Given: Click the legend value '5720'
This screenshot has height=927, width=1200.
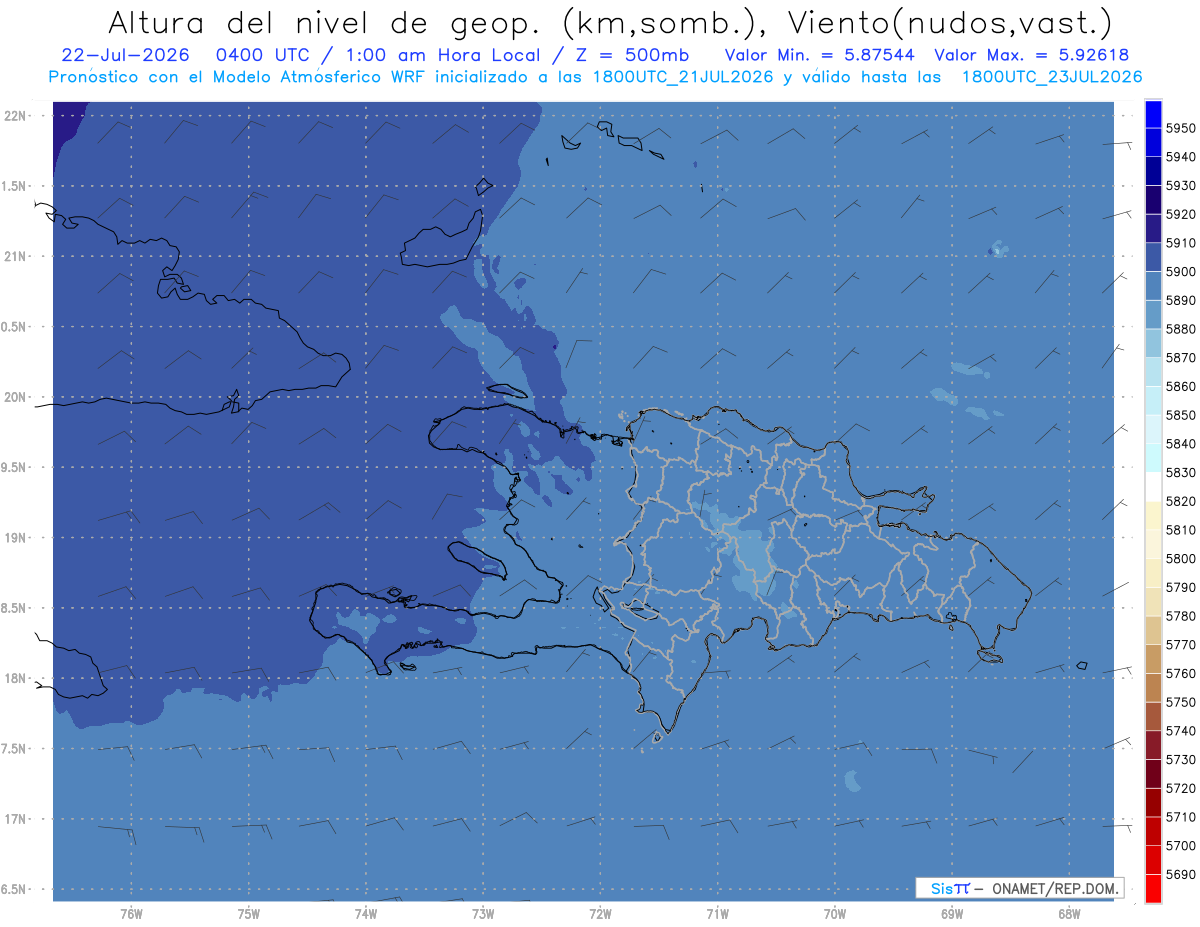Looking at the screenshot, I should click(1180, 788).
